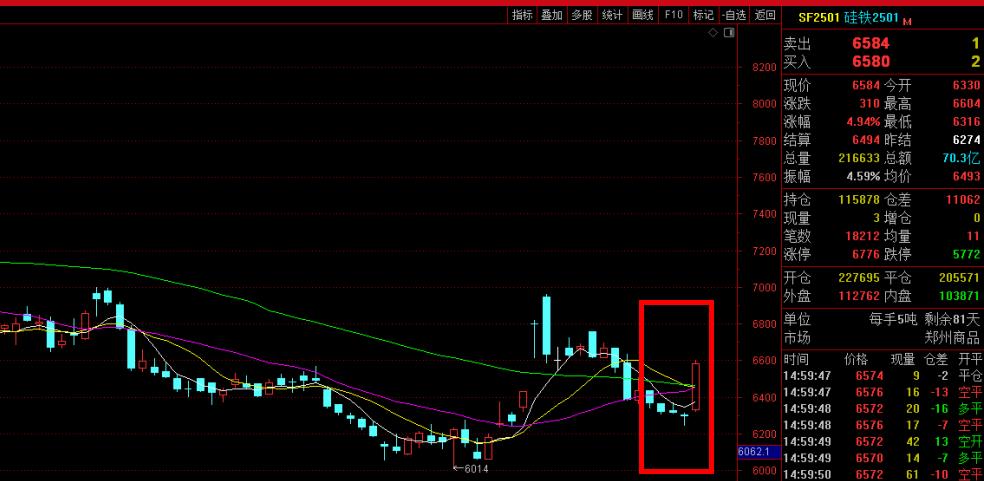Toggle the side panel layout icon
This screenshot has width=984, height=481.
point(729,33)
